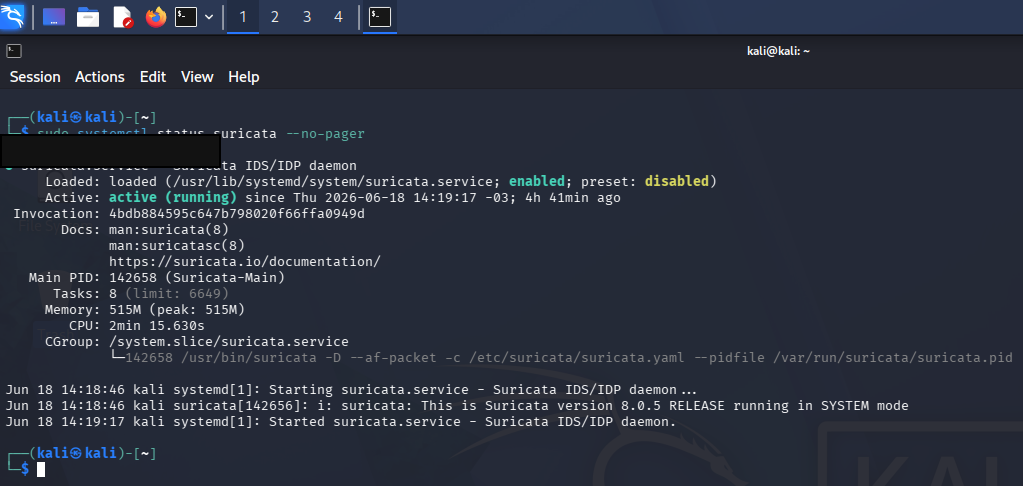Click the show desktop panel icon

coord(53,17)
